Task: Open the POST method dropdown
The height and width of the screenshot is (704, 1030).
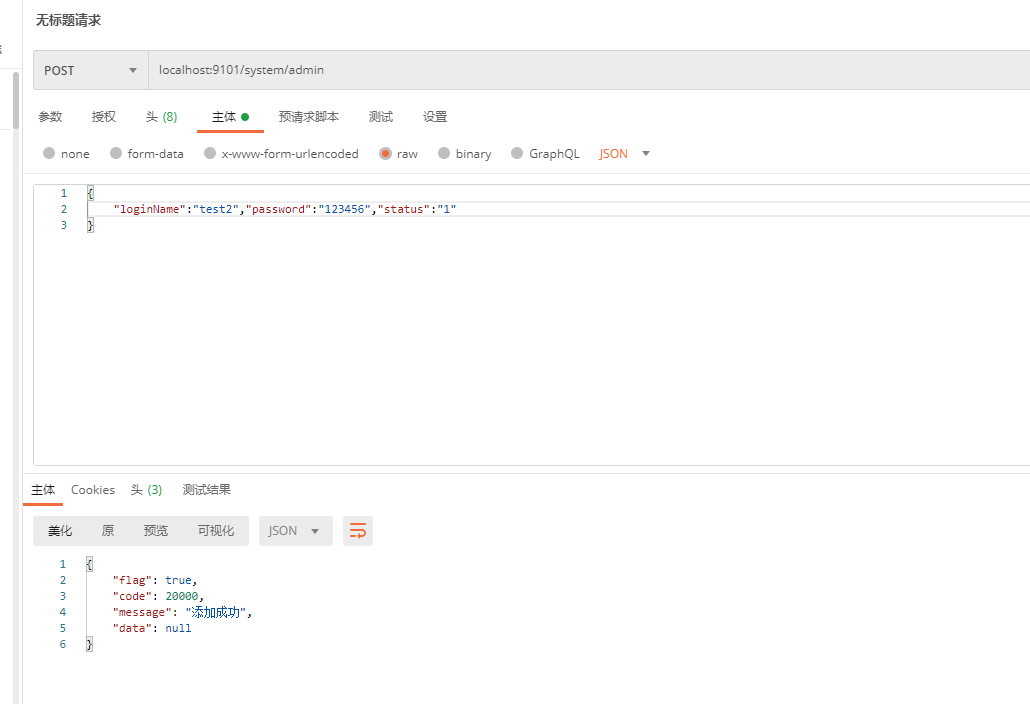Action: (90, 71)
